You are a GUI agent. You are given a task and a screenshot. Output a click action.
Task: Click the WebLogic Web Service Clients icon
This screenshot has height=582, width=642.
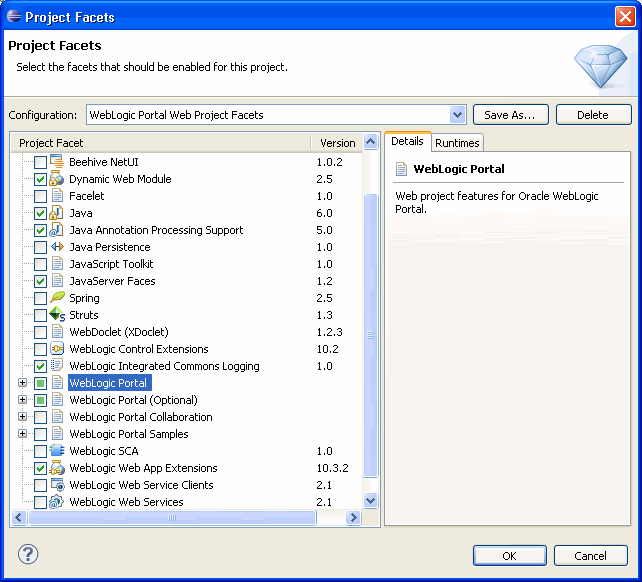[57, 485]
